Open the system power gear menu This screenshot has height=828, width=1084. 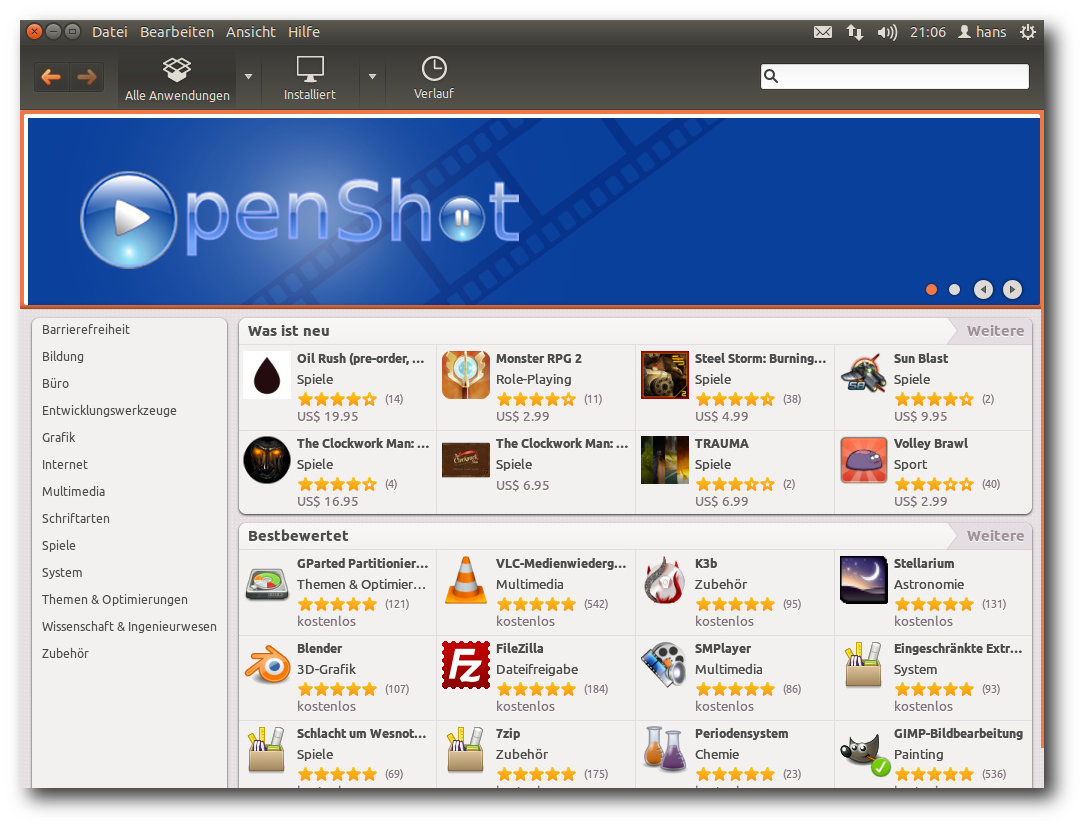1028,32
